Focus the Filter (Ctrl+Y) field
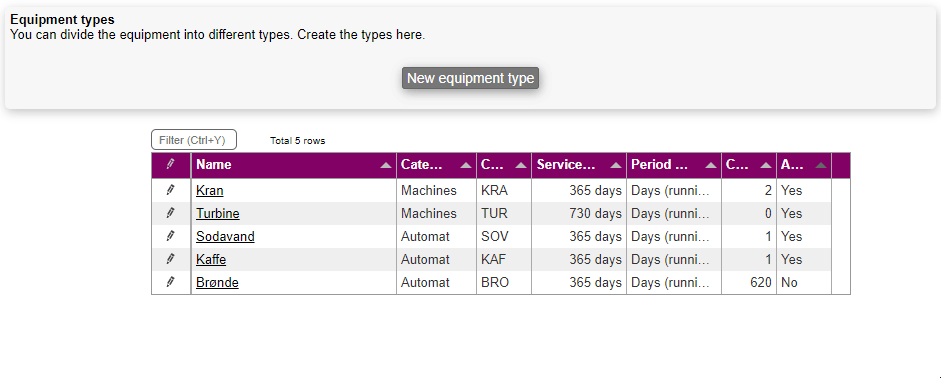 pos(194,140)
